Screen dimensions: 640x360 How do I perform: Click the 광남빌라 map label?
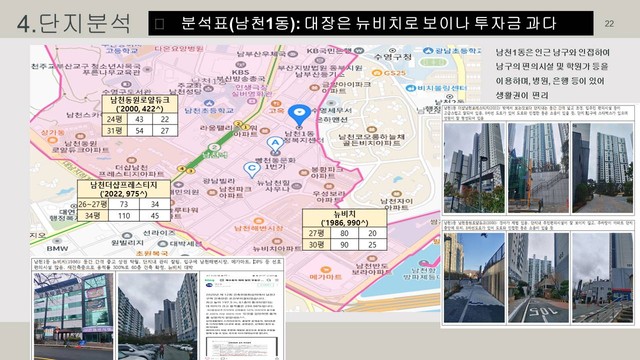point(219,180)
